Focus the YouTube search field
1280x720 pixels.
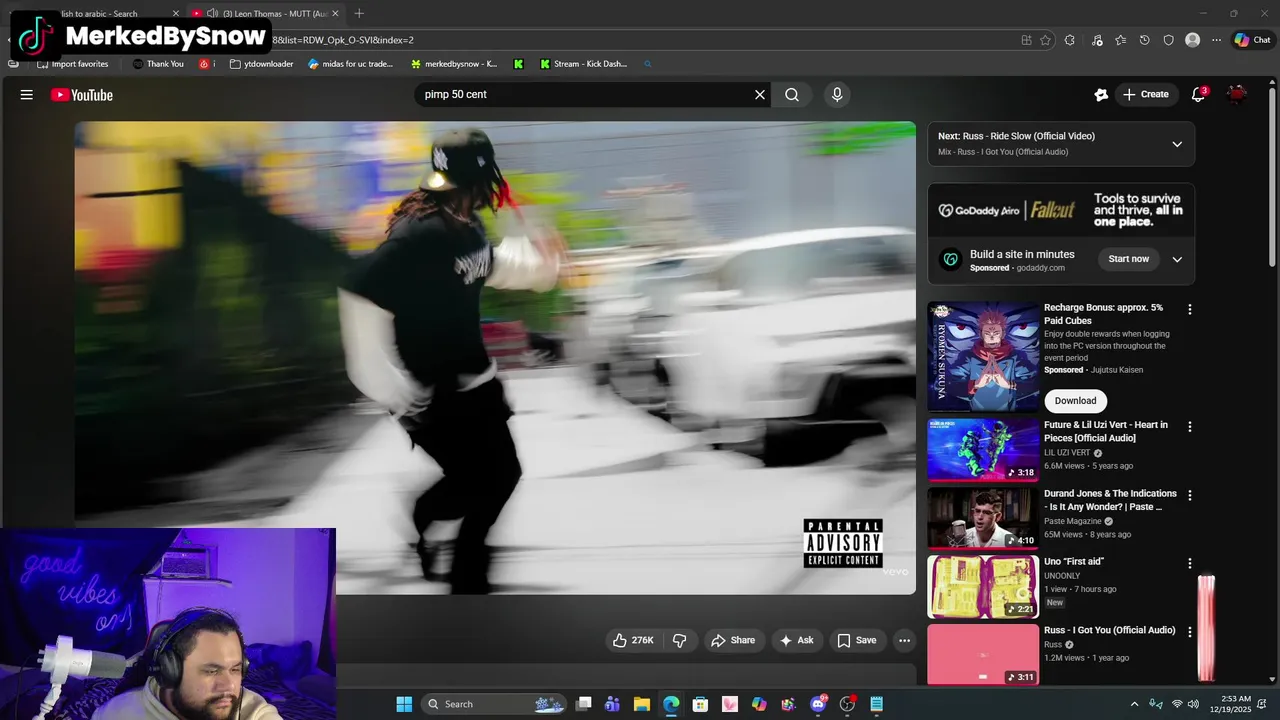point(585,95)
